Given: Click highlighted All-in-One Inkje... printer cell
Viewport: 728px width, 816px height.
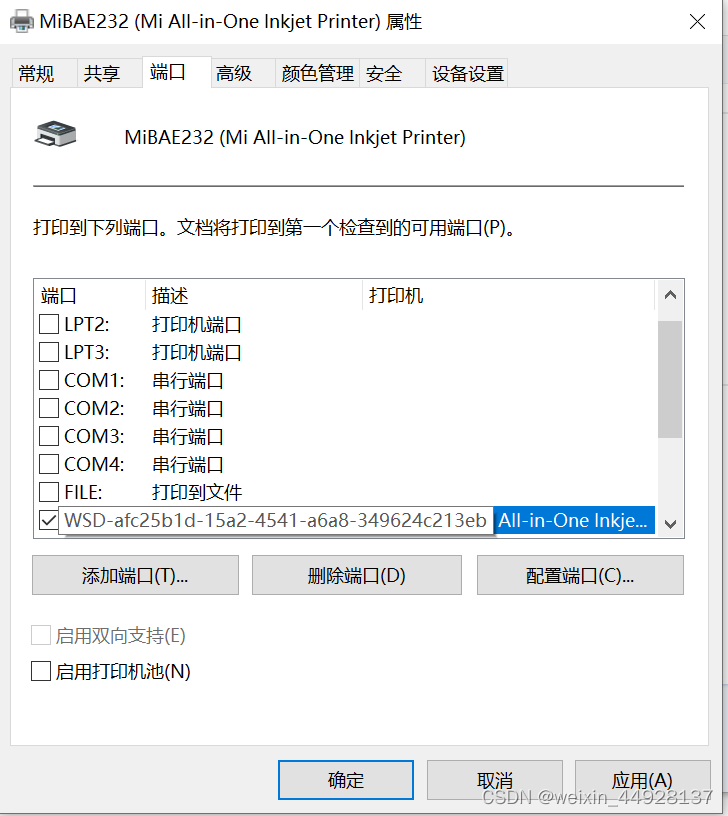Looking at the screenshot, I should click(x=573, y=520).
